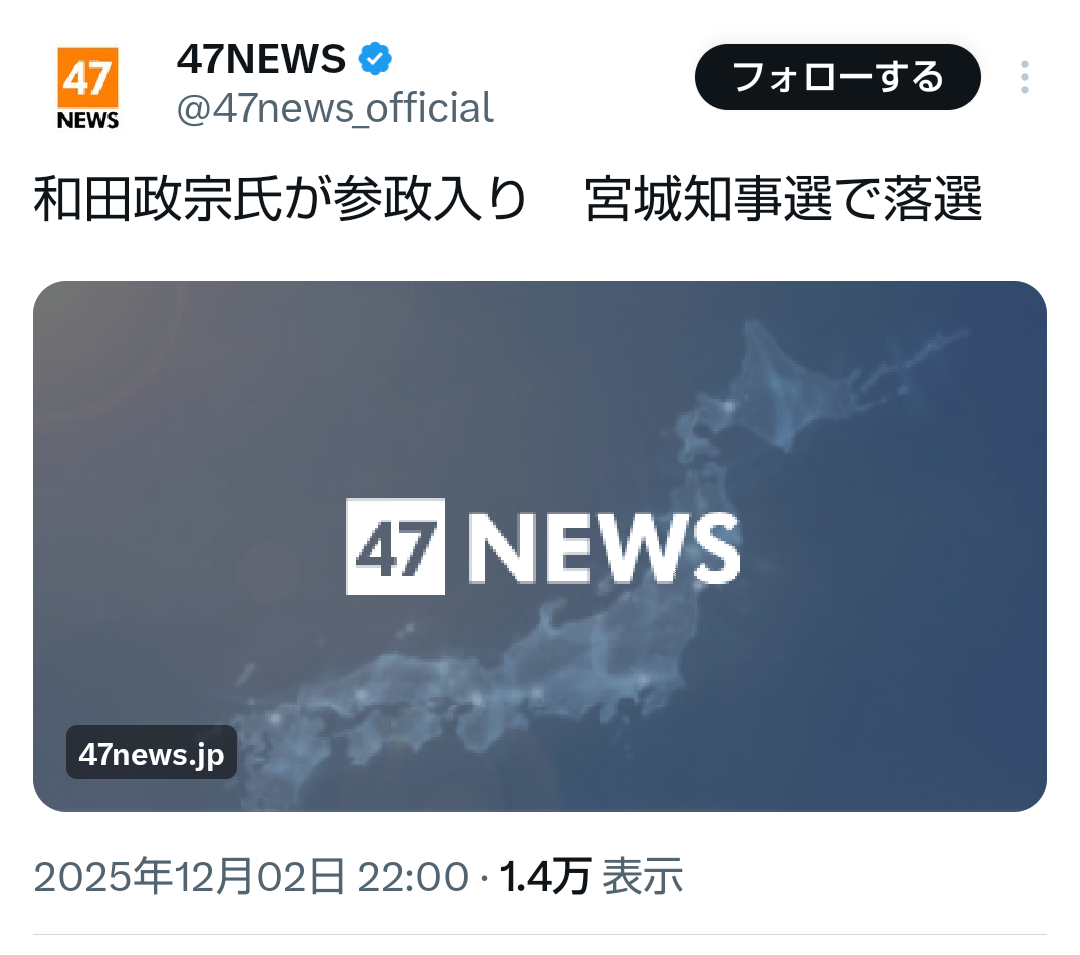Click the 1.4万 view count
Image resolution: width=1080 pixels, height=955 pixels.
(545, 877)
